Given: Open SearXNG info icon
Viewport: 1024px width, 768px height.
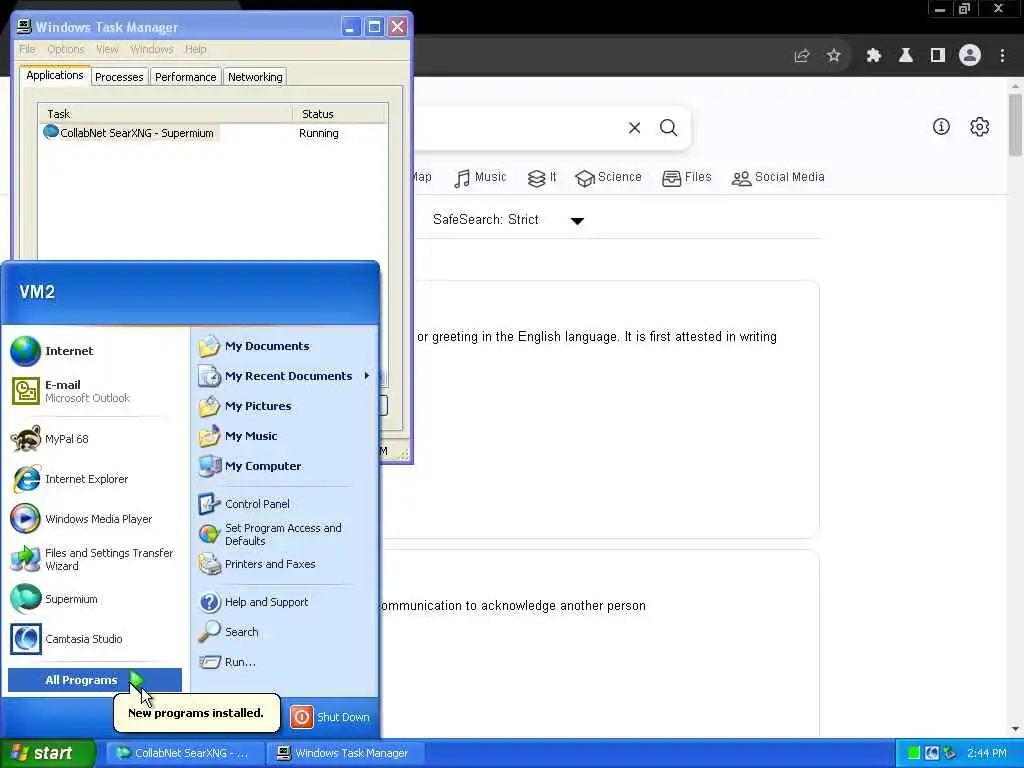Looking at the screenshot, I should pos(941,127).
